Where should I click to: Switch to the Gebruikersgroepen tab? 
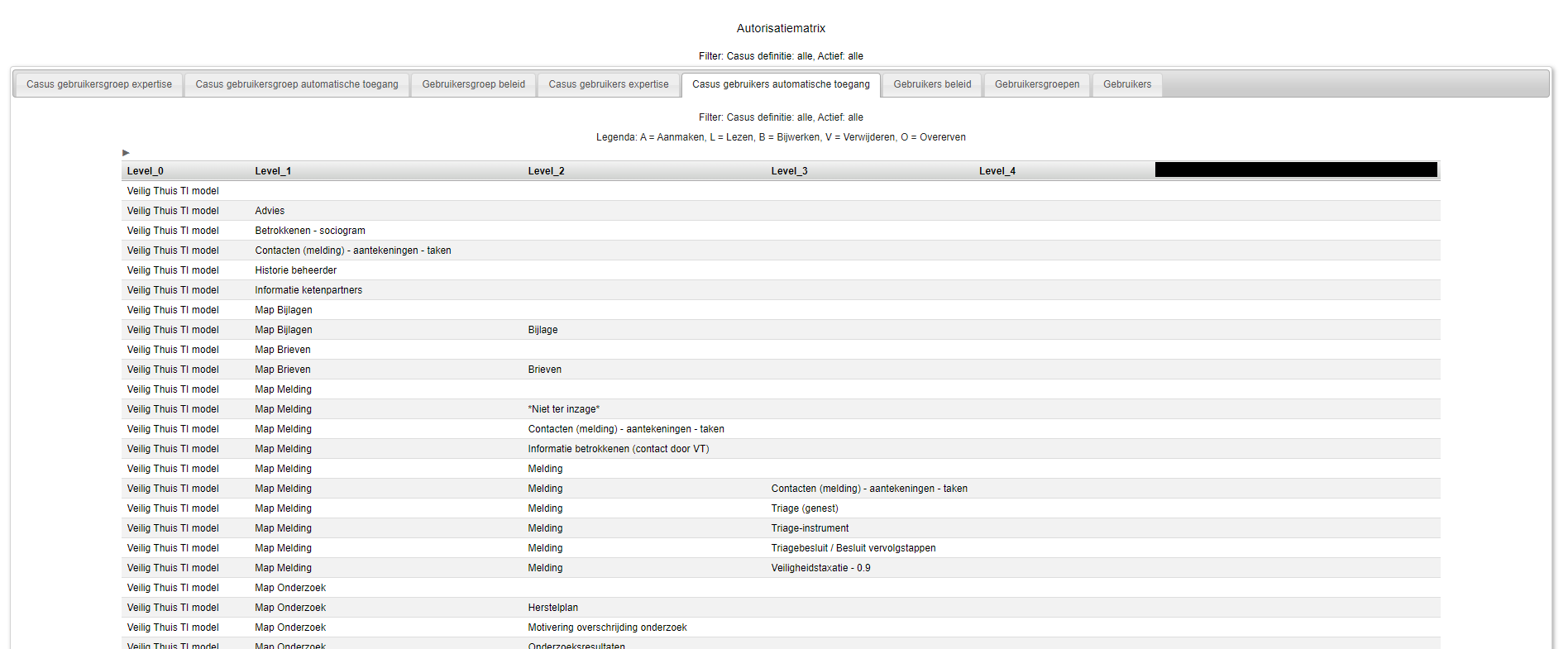[1037, 84]
